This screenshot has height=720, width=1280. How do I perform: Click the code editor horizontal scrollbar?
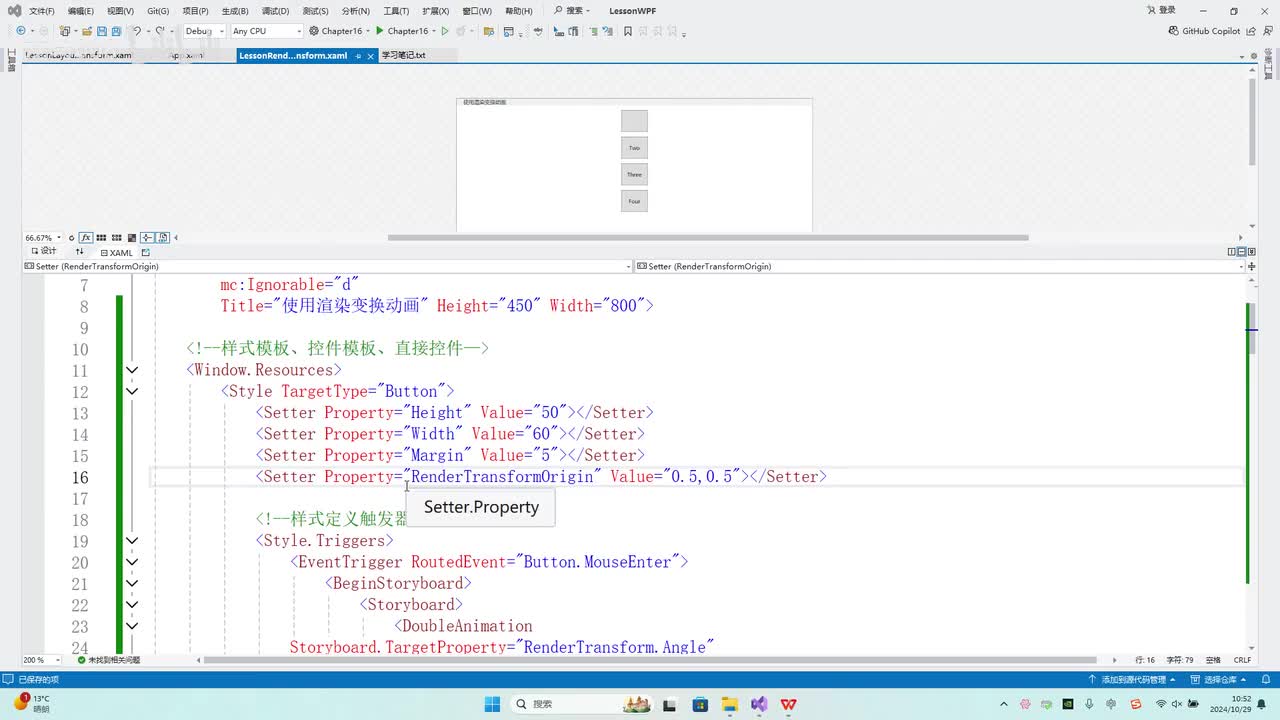click(x=650, y=660)
